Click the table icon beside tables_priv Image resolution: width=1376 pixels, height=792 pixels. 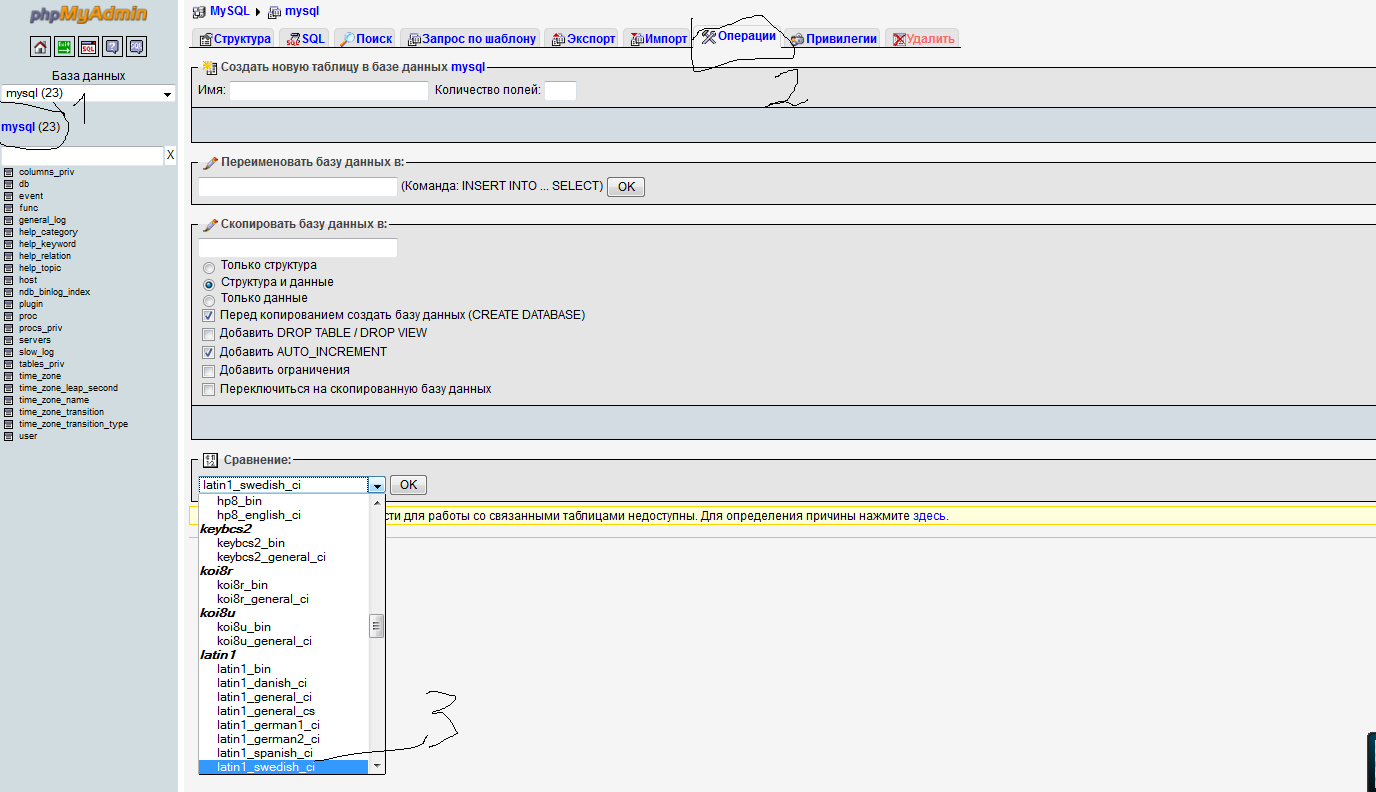click(9, 364)
